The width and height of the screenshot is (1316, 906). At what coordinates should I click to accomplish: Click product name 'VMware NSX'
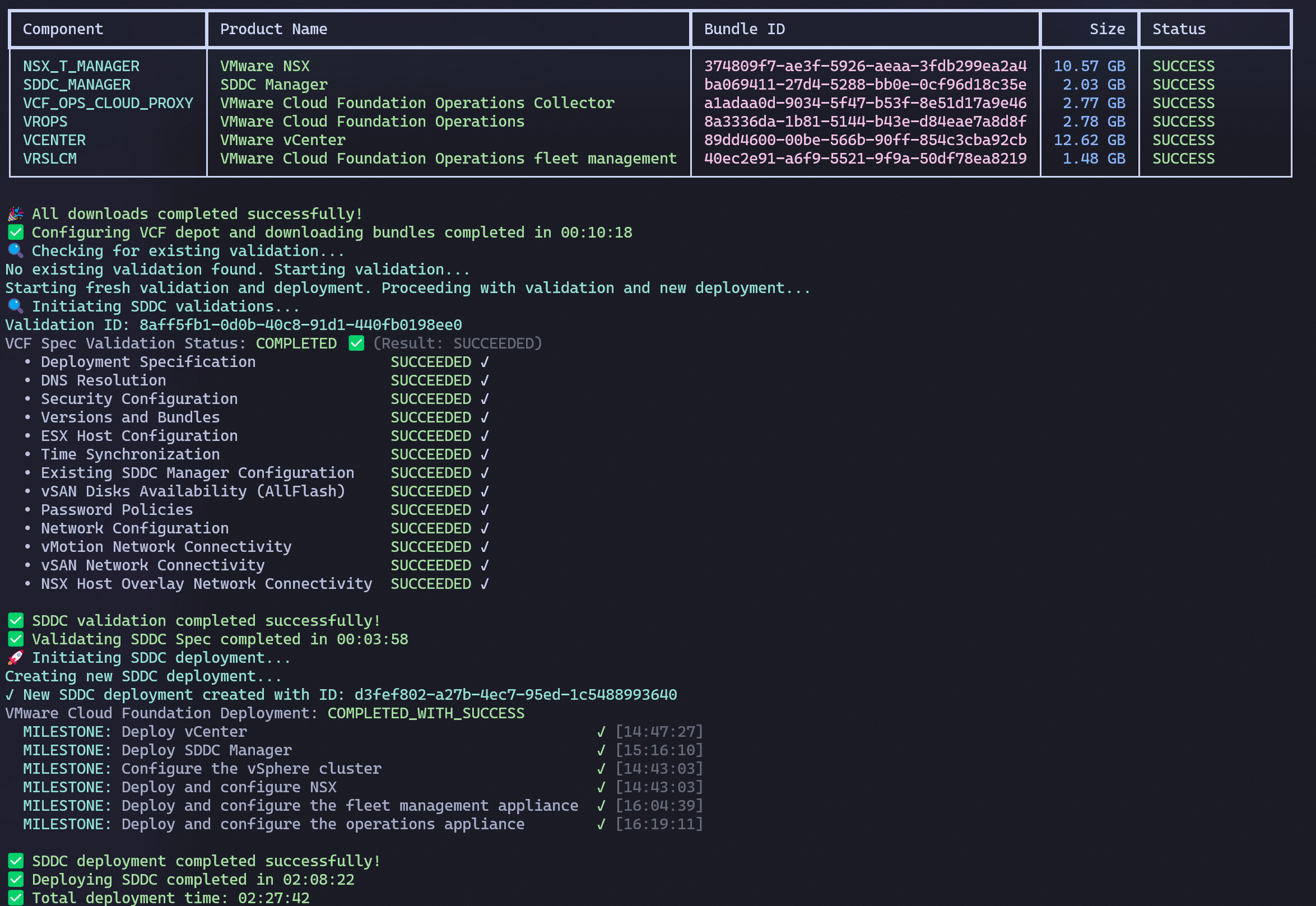point(265,67)
